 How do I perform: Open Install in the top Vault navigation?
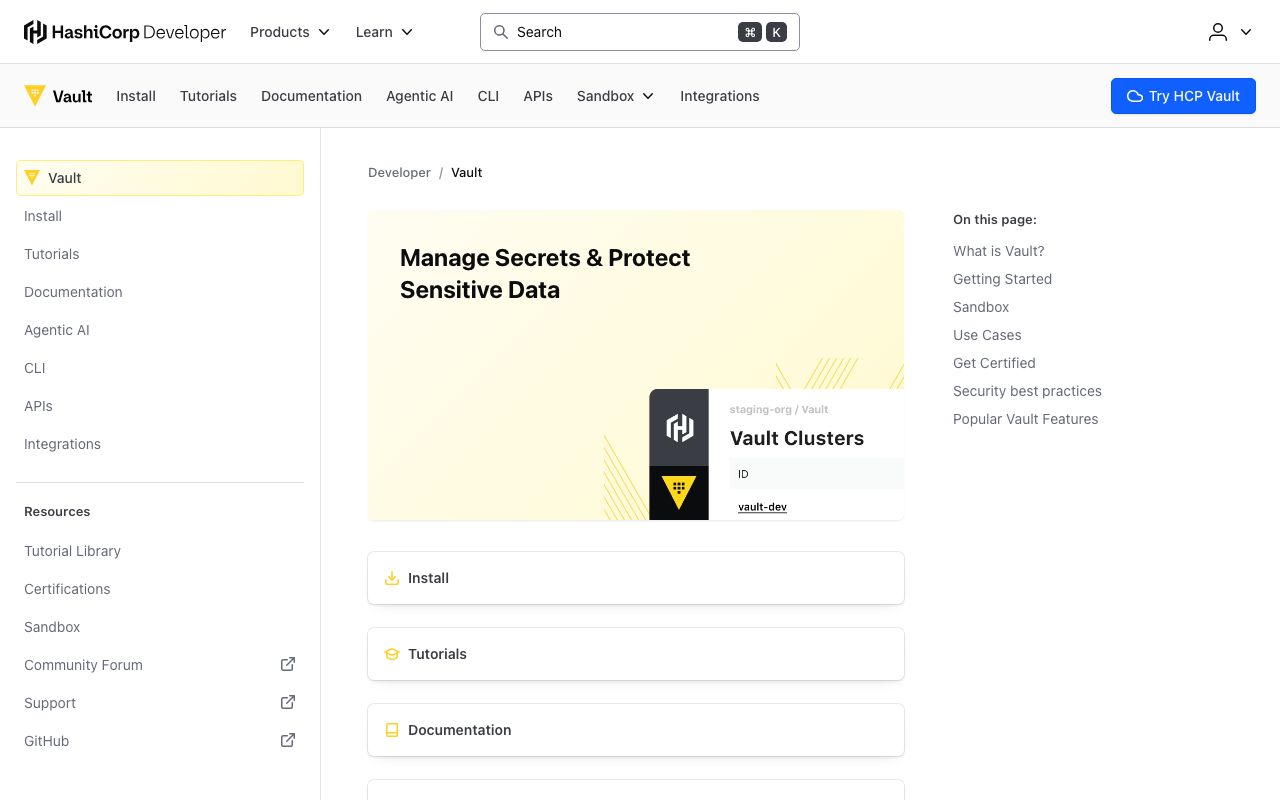pyautogui.click(x=136, y=96)
